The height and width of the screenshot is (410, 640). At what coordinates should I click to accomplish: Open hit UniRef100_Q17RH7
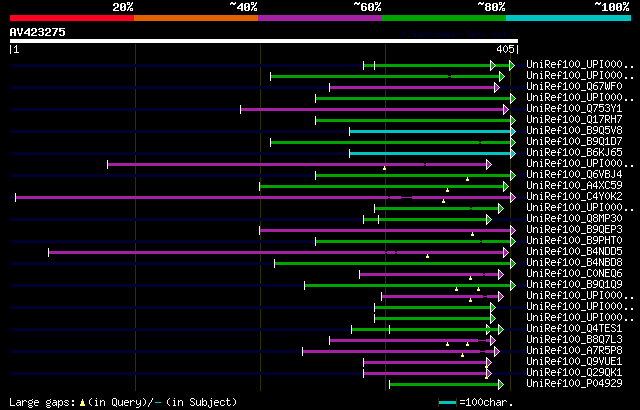click(574, 120)
